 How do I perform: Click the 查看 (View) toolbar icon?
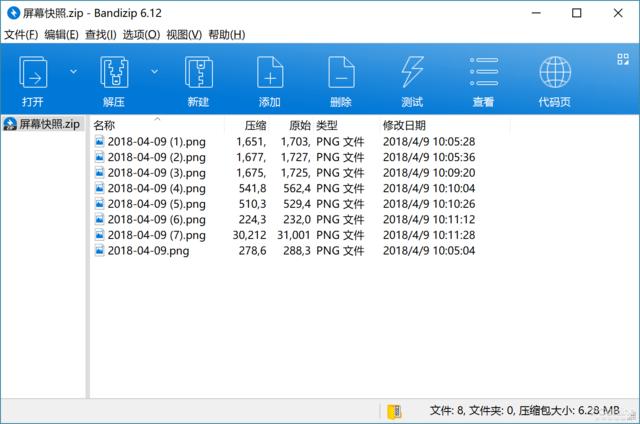(x=484, y=74)
